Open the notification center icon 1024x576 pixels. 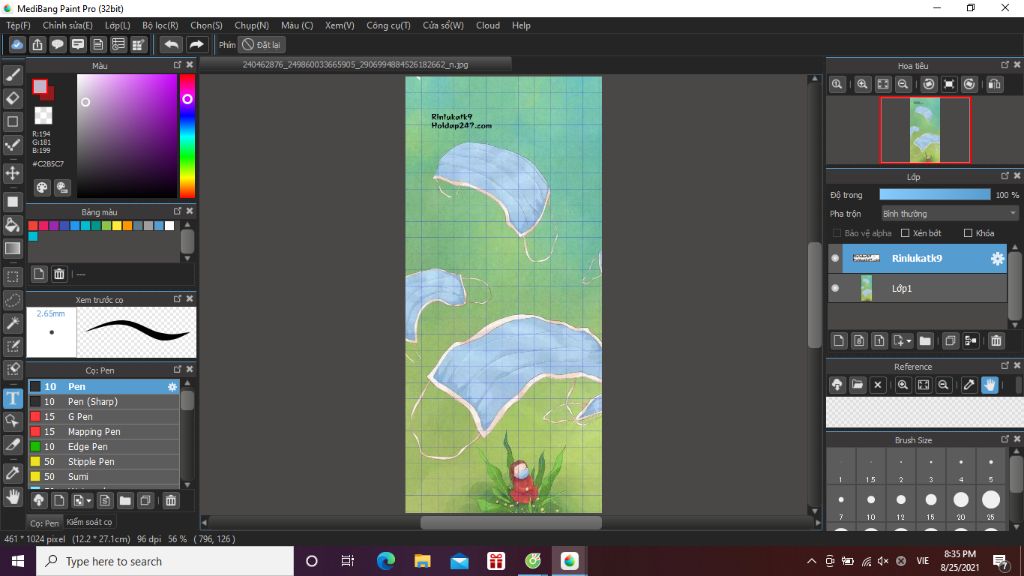pyautogui.click(x=999, y=561)
